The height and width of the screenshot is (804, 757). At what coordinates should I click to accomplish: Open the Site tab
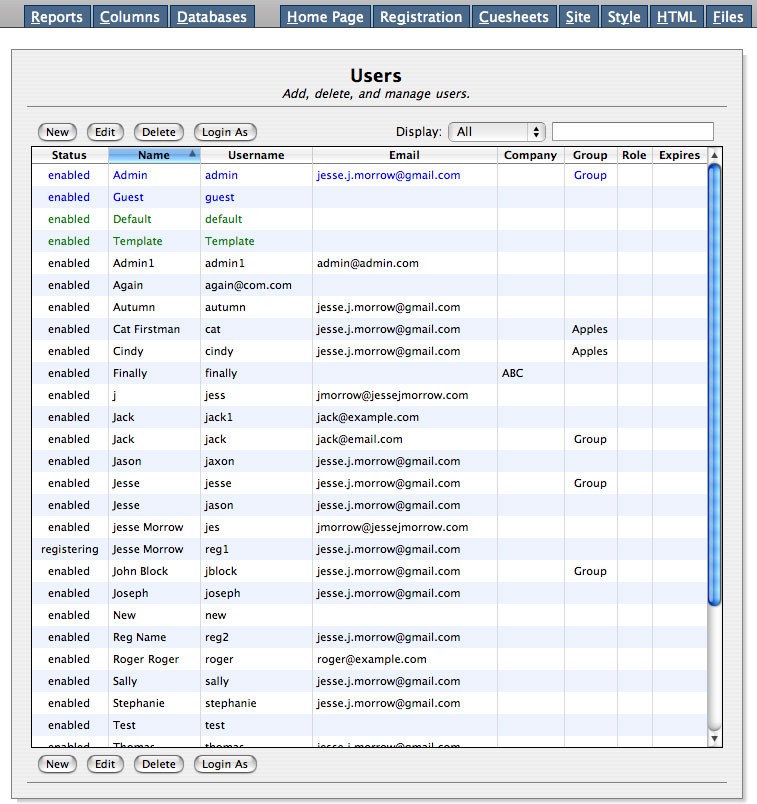pyautogui.click(x=578, y=17)
